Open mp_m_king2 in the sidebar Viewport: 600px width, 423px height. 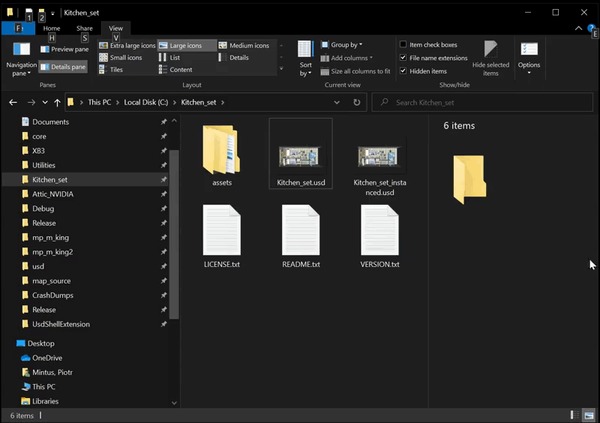tap(52, 252)
